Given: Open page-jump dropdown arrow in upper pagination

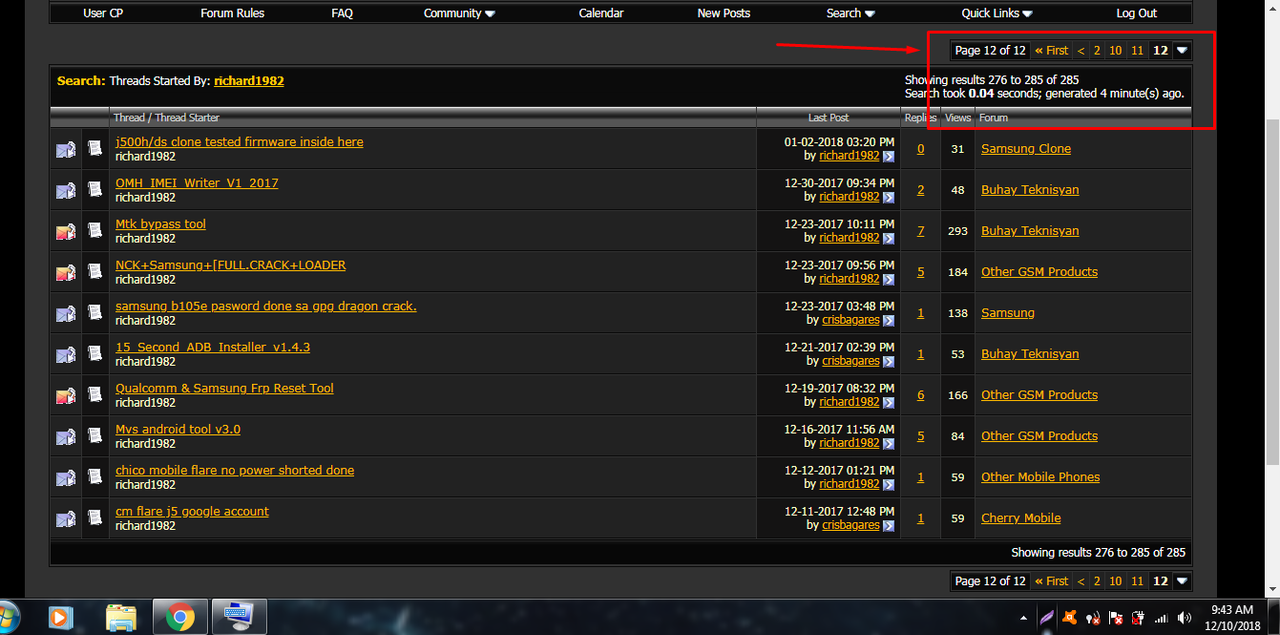Looking at the screenshot, I should point(1182,50).
